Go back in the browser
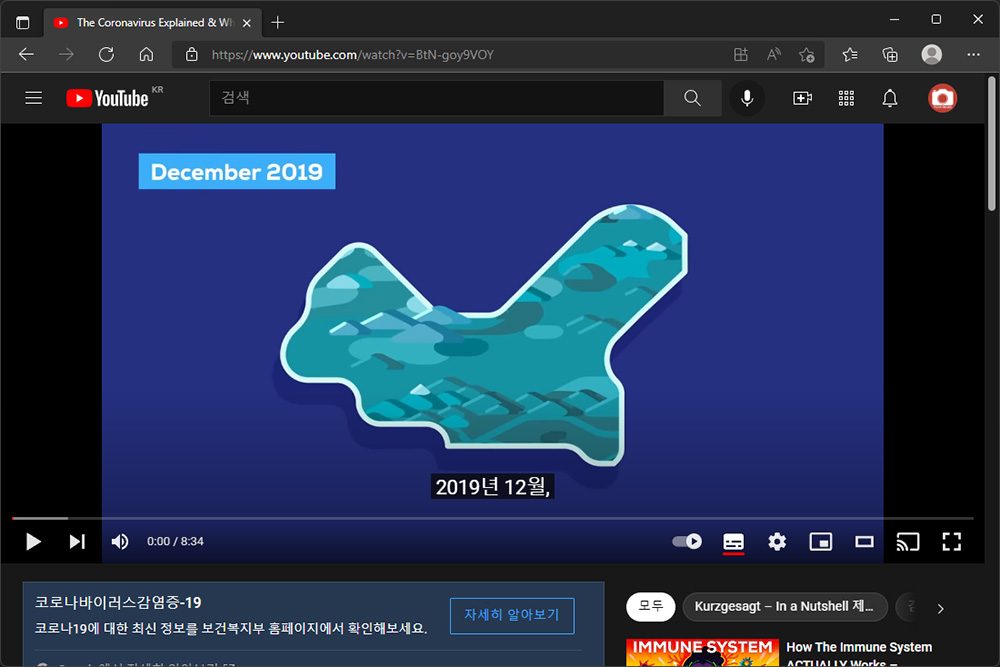1000x667 pixels. 26,55
